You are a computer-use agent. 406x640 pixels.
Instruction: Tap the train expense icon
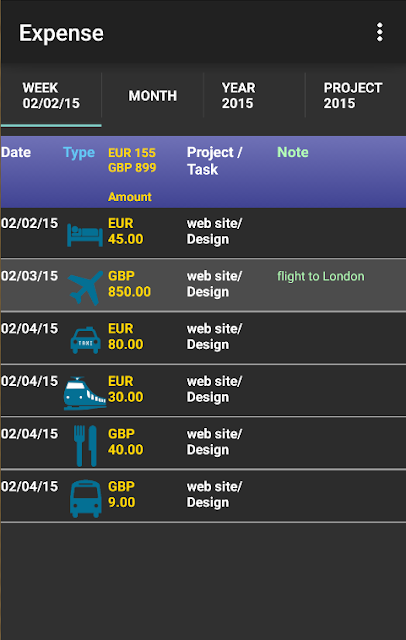[x=85, y=393]
